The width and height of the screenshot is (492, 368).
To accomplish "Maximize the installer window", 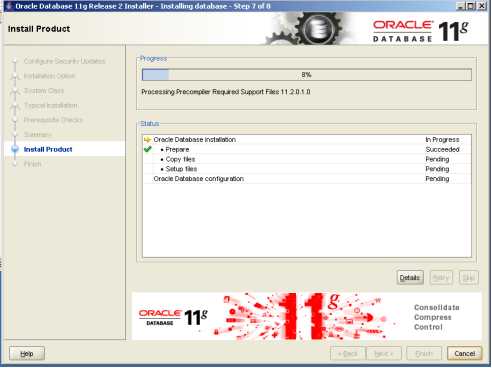I will click(471, 6).
